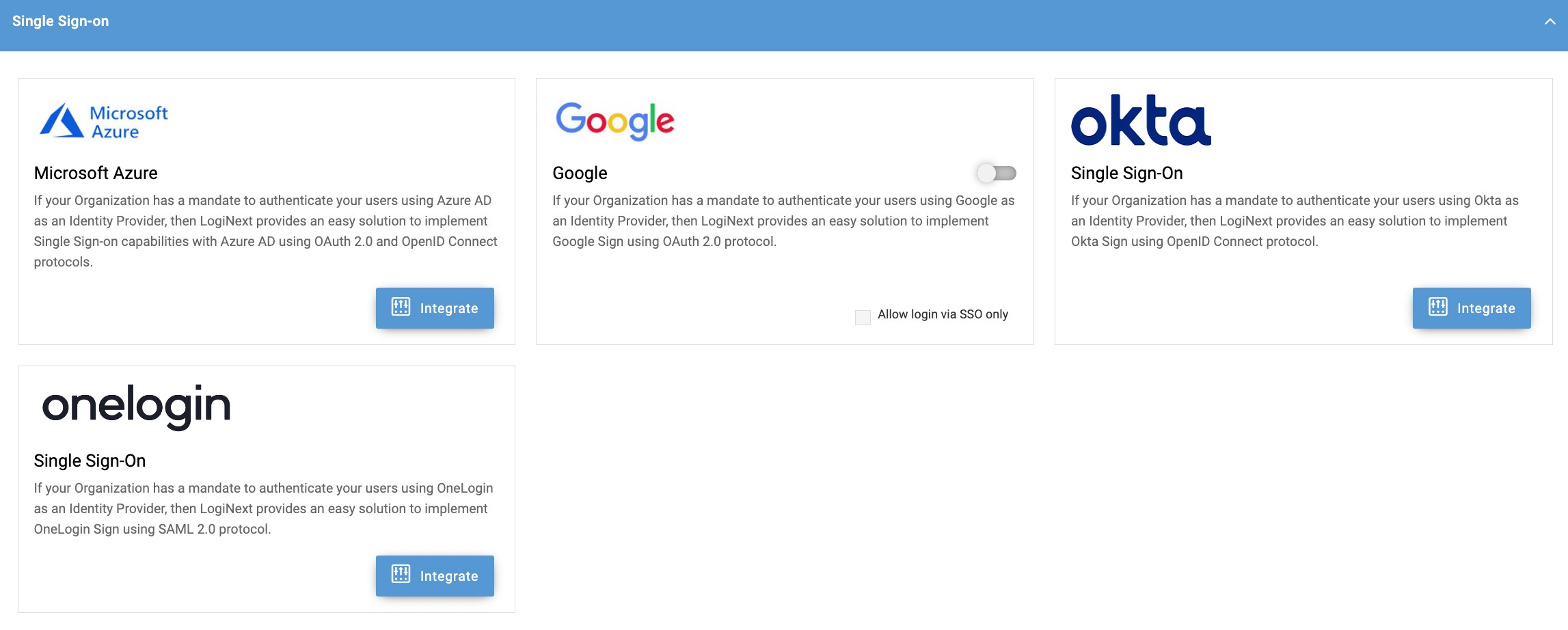The image size is (1568, 630).
Task: Collapse the Single Sign-on section chevron
Action: [1550, 22]
